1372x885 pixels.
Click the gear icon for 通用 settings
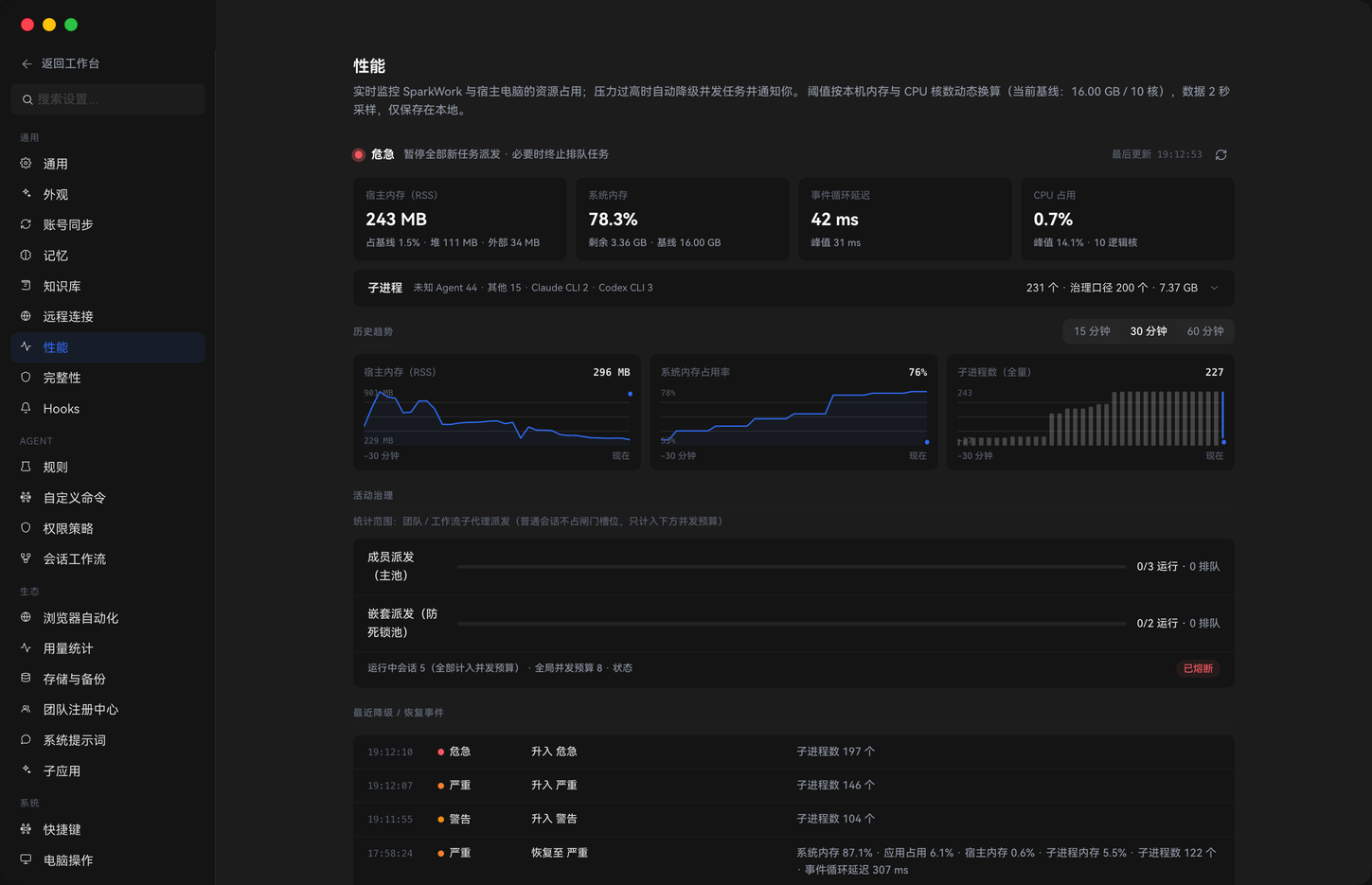pyautogui.click(x=26, y=163)
